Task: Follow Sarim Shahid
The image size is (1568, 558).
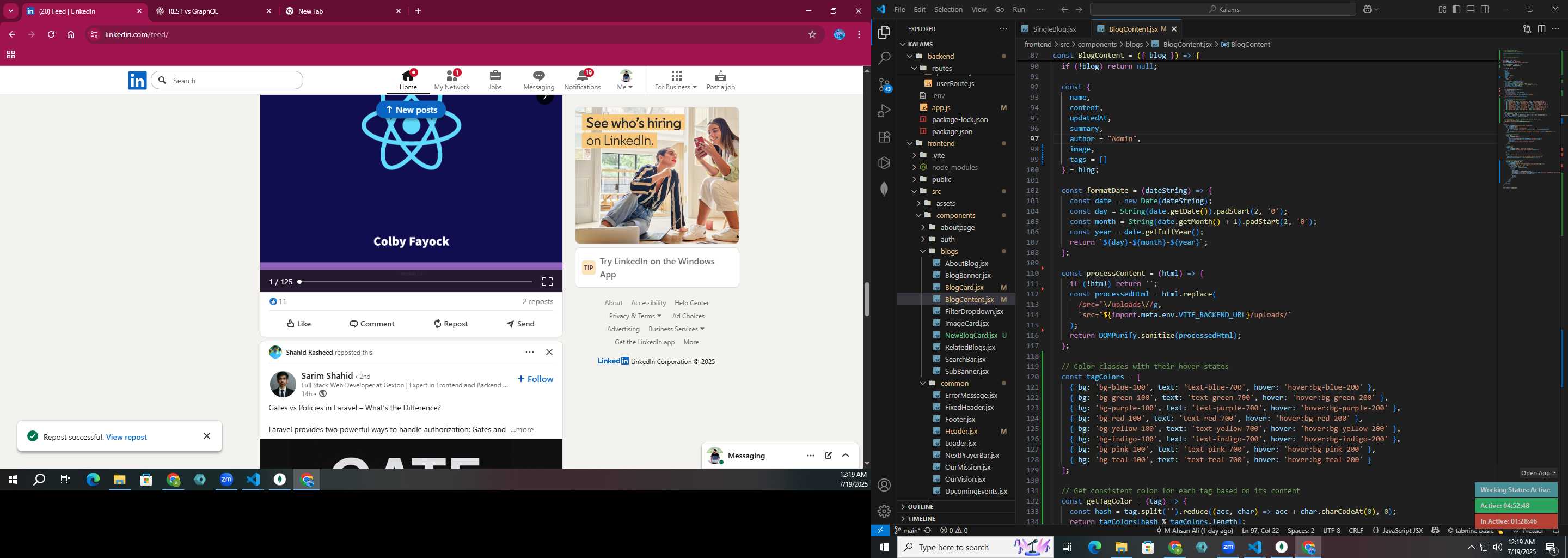Action: [x=535, y=379]
